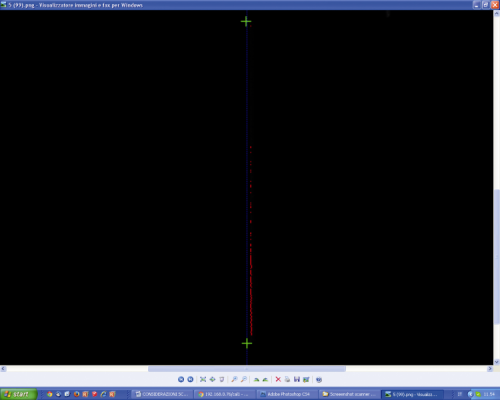Click the down arrow of the vertical scrollbar

click(x=497, y=362)
